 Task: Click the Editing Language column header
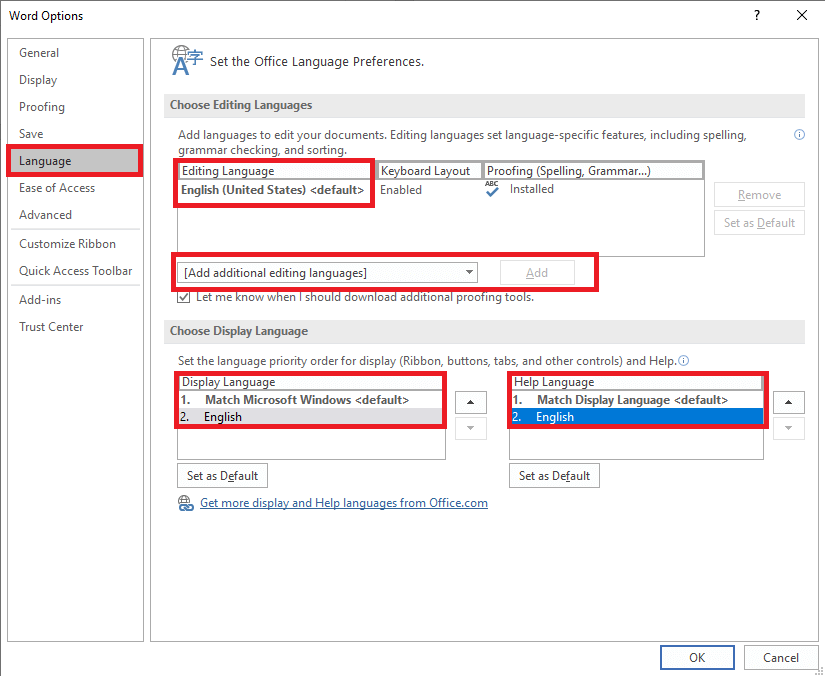tap(276, 171)
